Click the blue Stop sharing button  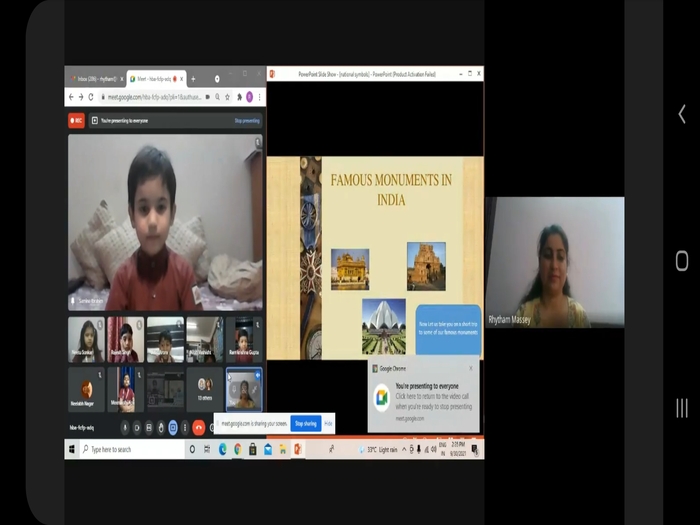tap(306, 424)
